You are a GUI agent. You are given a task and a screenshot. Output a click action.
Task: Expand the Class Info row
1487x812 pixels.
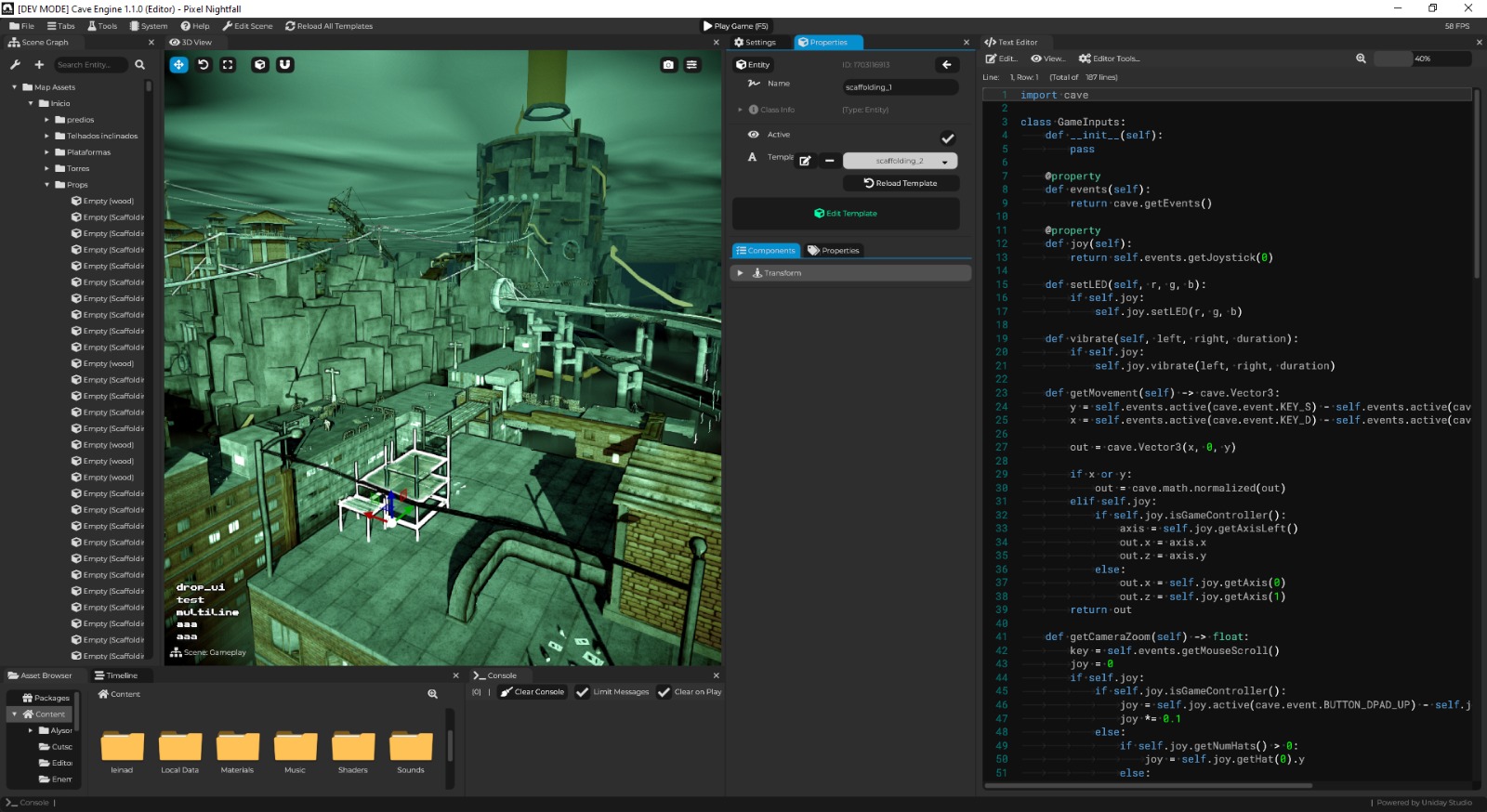741,110
